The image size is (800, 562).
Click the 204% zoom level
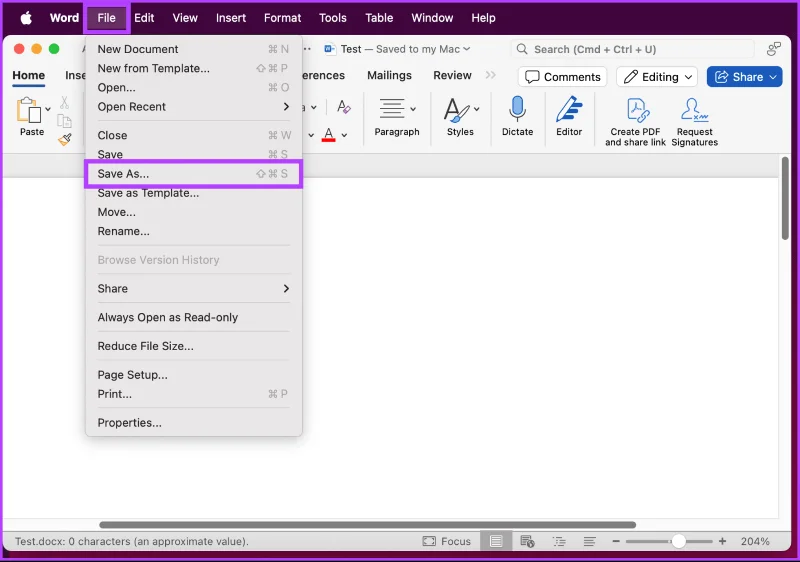click(755, 541)
